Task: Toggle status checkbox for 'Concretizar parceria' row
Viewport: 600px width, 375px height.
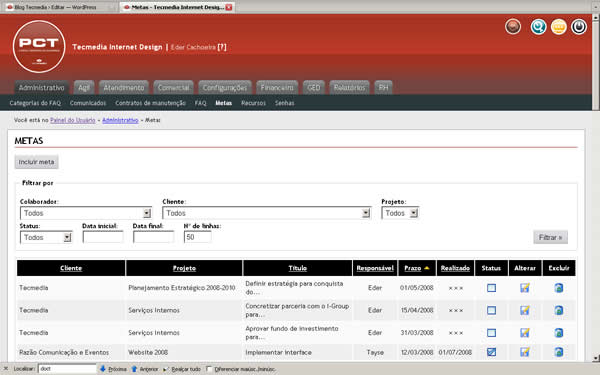Action: coord(491,310)
